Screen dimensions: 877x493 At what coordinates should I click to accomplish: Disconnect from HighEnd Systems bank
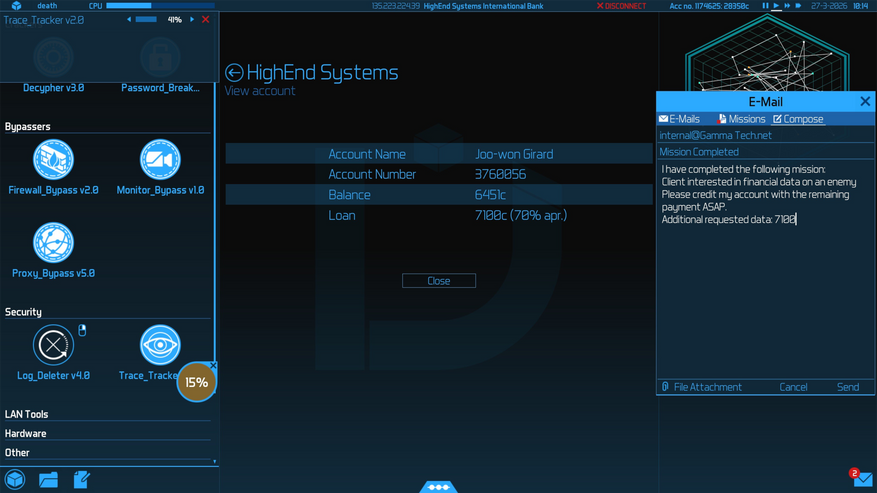(x=621, y=6)
